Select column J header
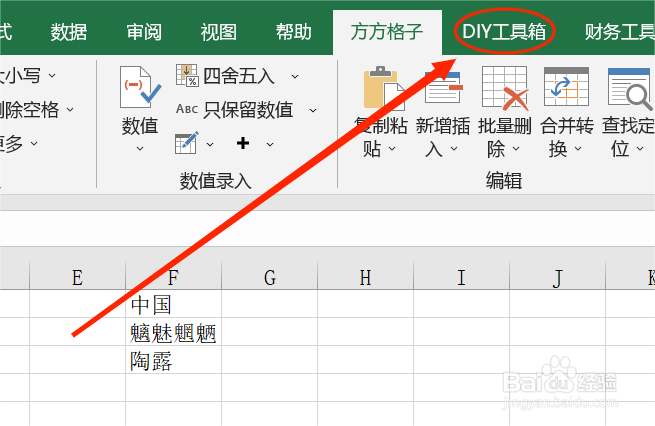This screenshot has width=655, height=426. 557,276
